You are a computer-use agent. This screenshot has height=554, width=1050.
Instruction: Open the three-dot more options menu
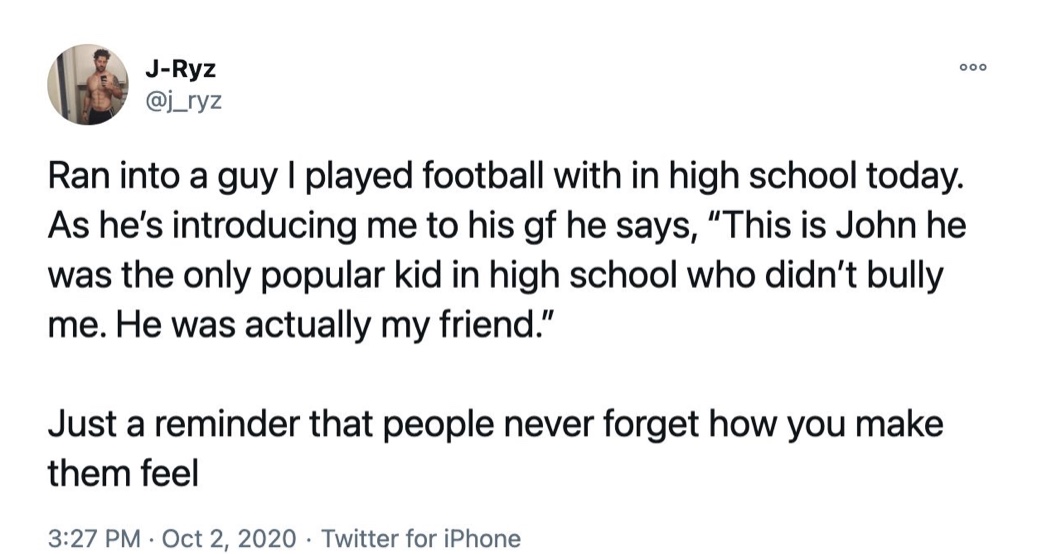pyautogui.click(x=973, y=68)
